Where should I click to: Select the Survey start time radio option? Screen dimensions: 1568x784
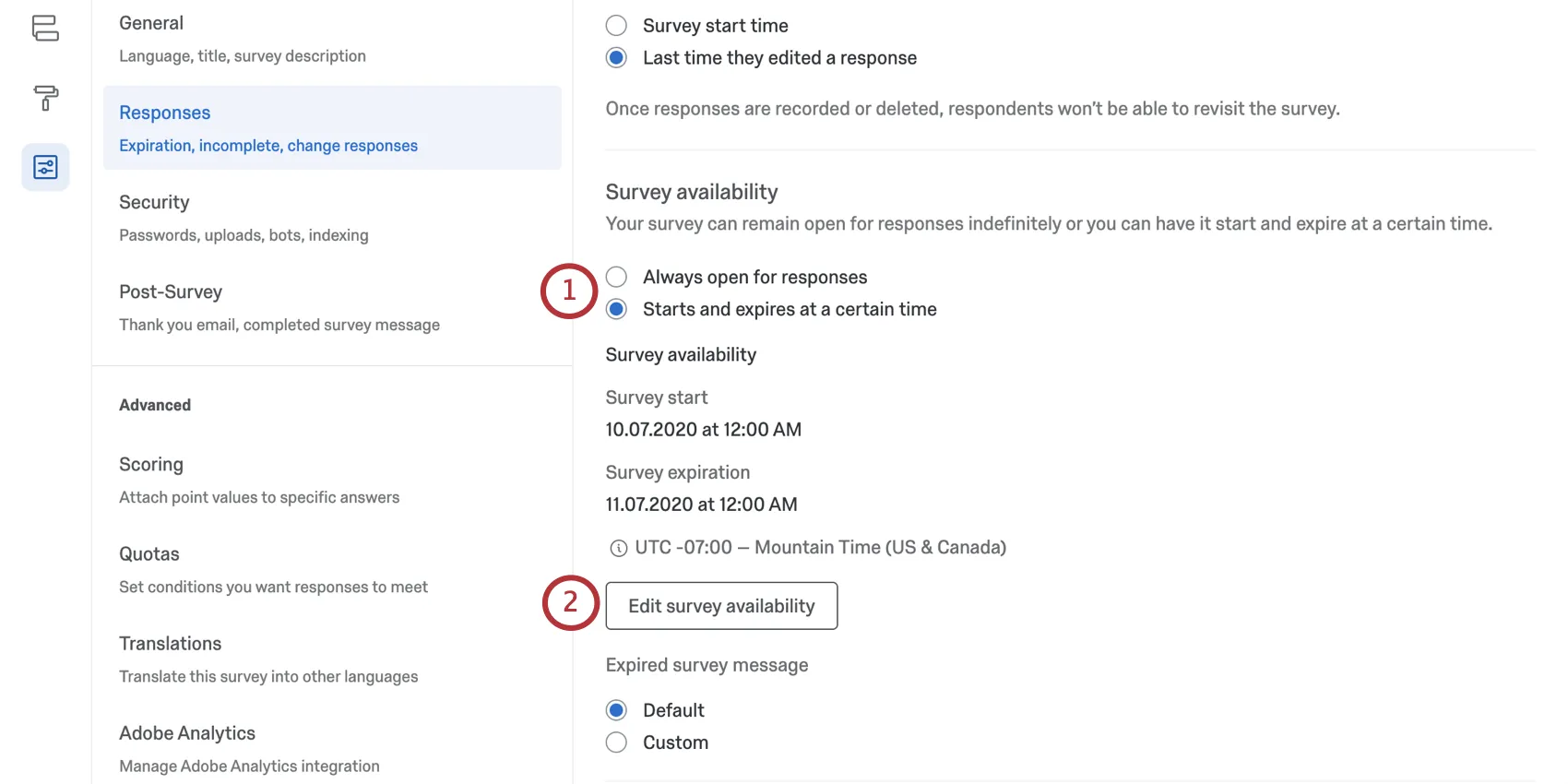click(617, 26)
